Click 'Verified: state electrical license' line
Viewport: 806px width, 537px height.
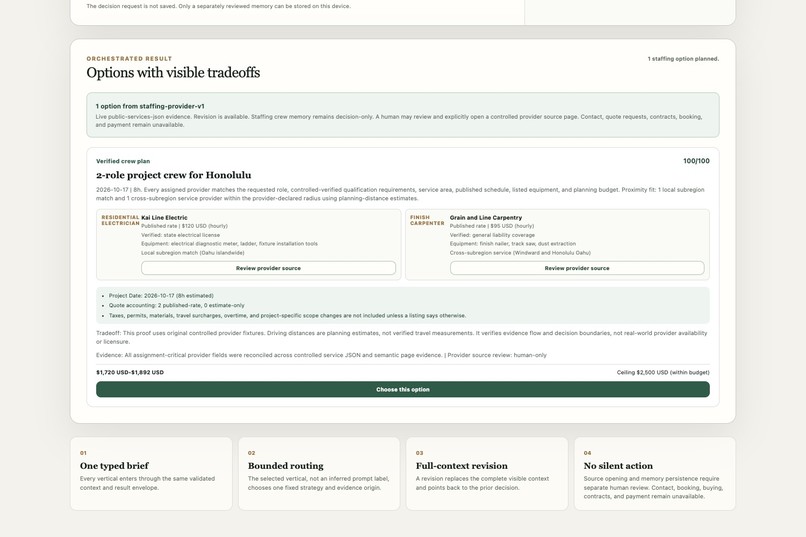pyautogui.click(x=180, y=235)
